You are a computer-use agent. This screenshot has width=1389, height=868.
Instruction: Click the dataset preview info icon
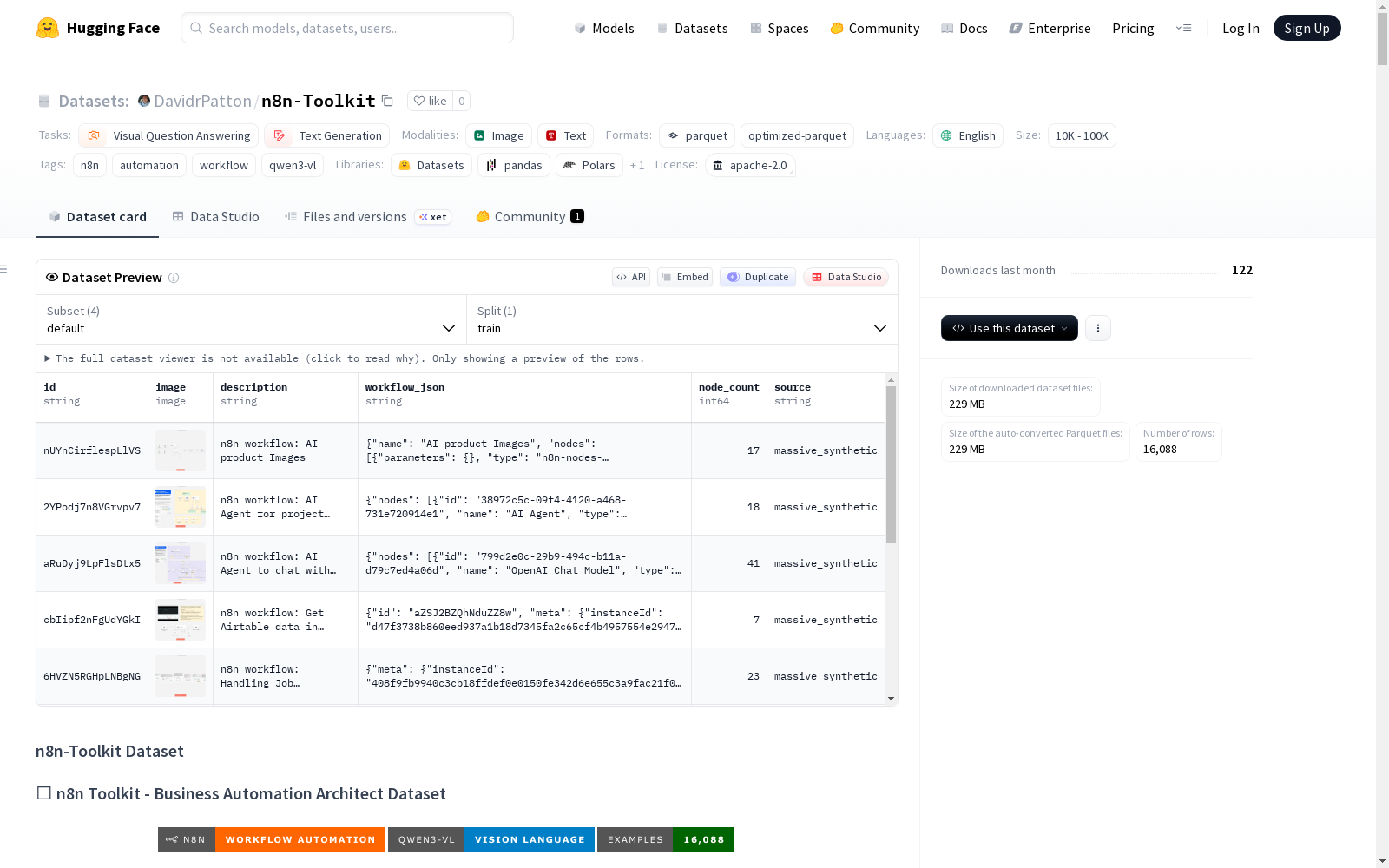[174, 278]
